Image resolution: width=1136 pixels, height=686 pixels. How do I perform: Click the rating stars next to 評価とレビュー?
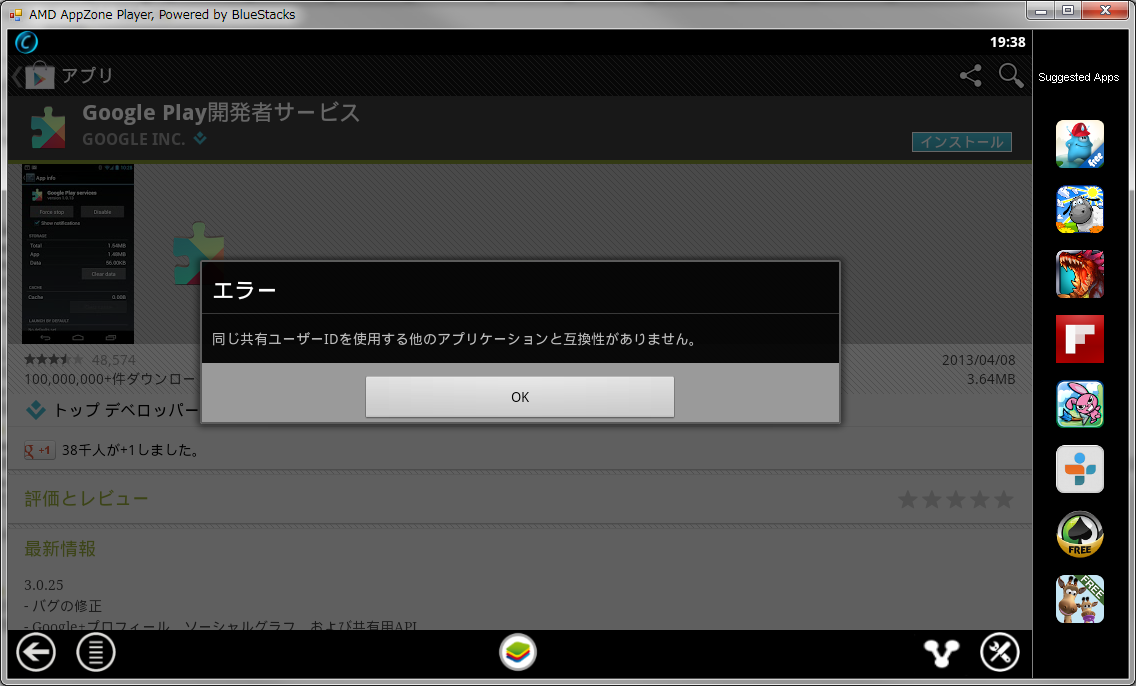pos(956,499)
